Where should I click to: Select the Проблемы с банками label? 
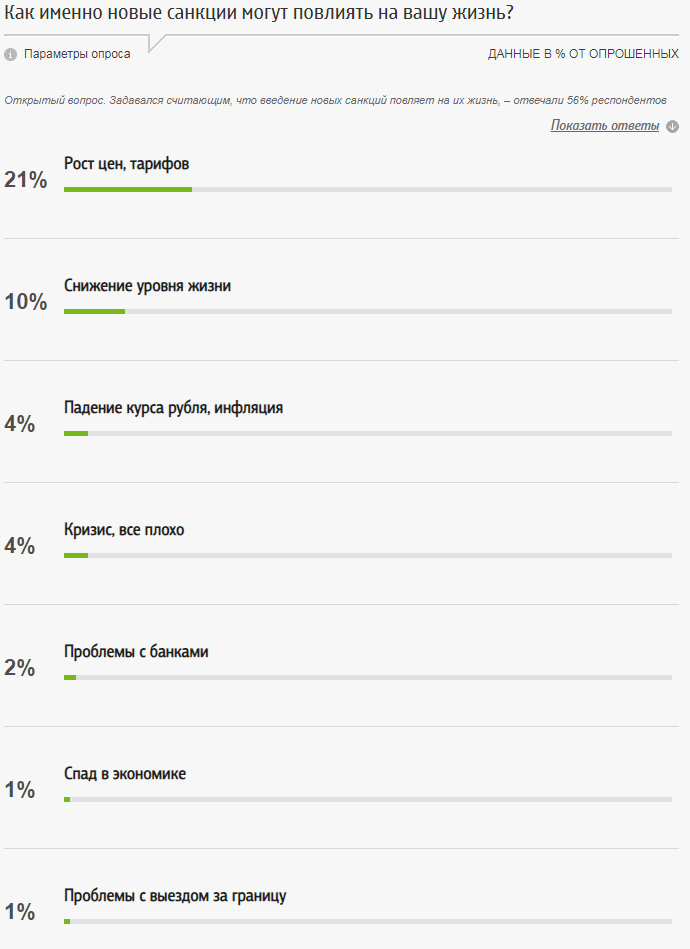pyautogui.click(x=136, y=651)
